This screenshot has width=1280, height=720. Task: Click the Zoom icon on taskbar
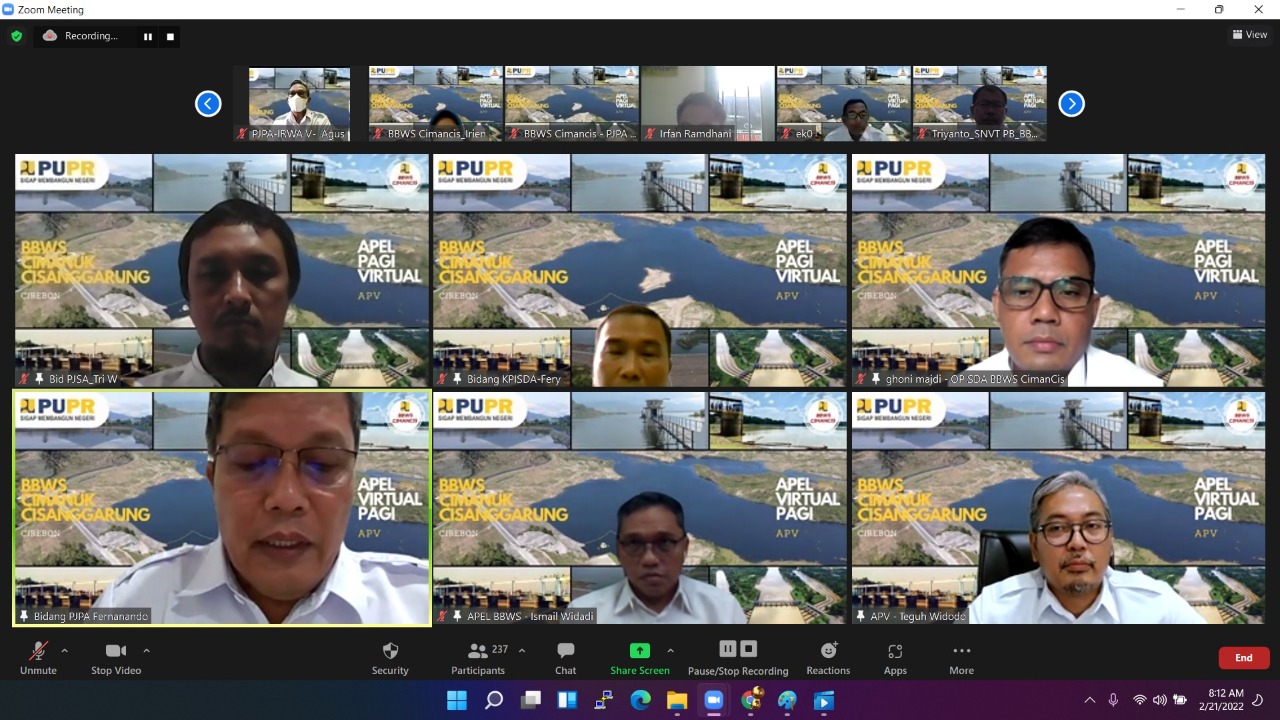point(714,700)
